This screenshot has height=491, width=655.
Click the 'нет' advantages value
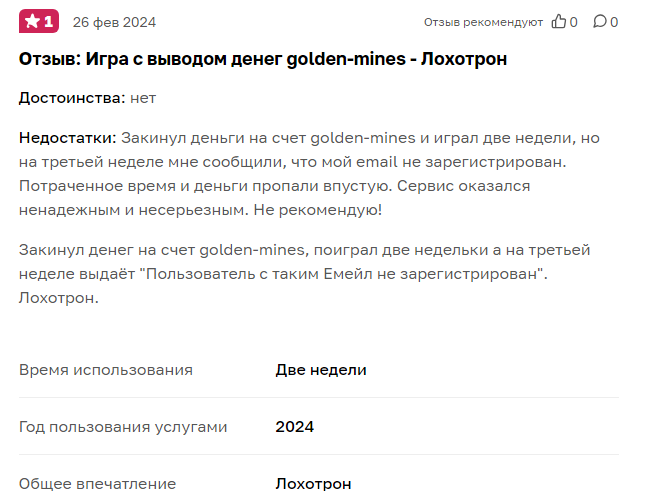(143, 99)
